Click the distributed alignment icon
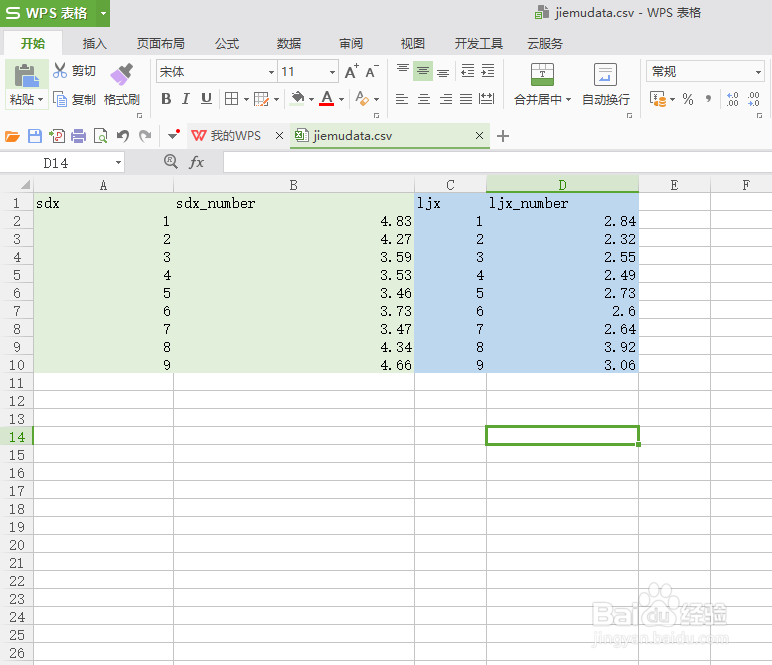 [486, 99]
